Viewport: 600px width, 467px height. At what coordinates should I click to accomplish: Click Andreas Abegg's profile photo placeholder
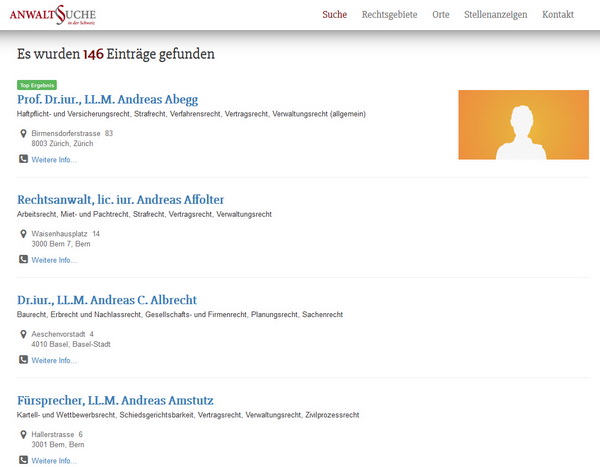point(523,125)
